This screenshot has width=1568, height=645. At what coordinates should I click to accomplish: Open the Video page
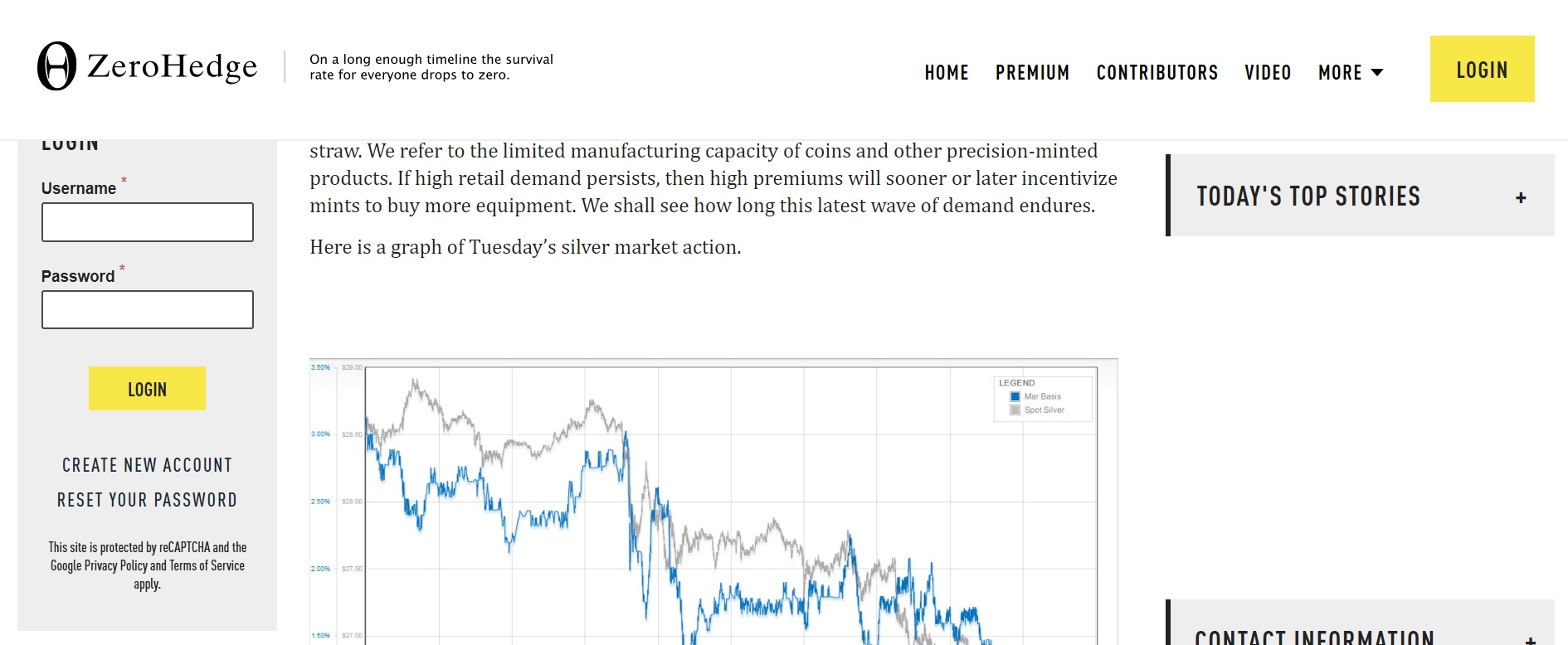point(1268,73)
